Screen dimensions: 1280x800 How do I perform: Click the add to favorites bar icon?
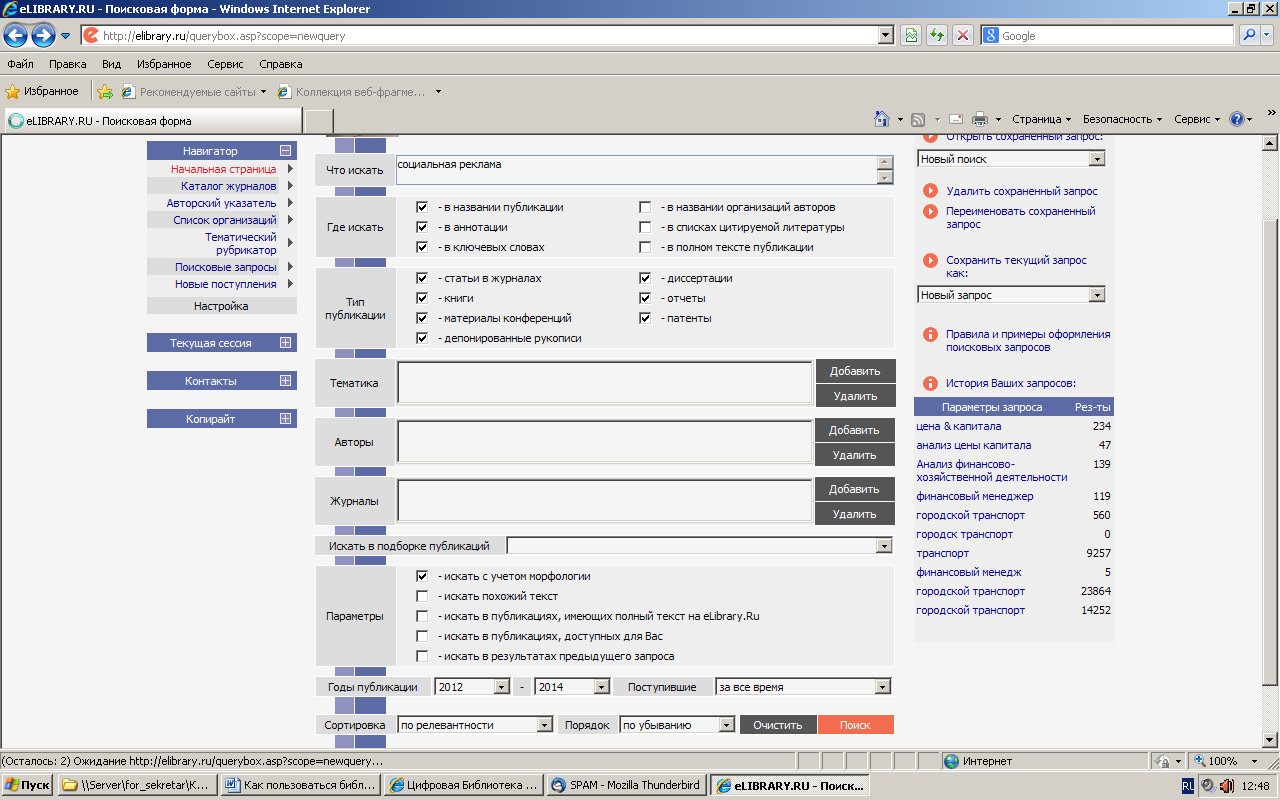[105, 91]
